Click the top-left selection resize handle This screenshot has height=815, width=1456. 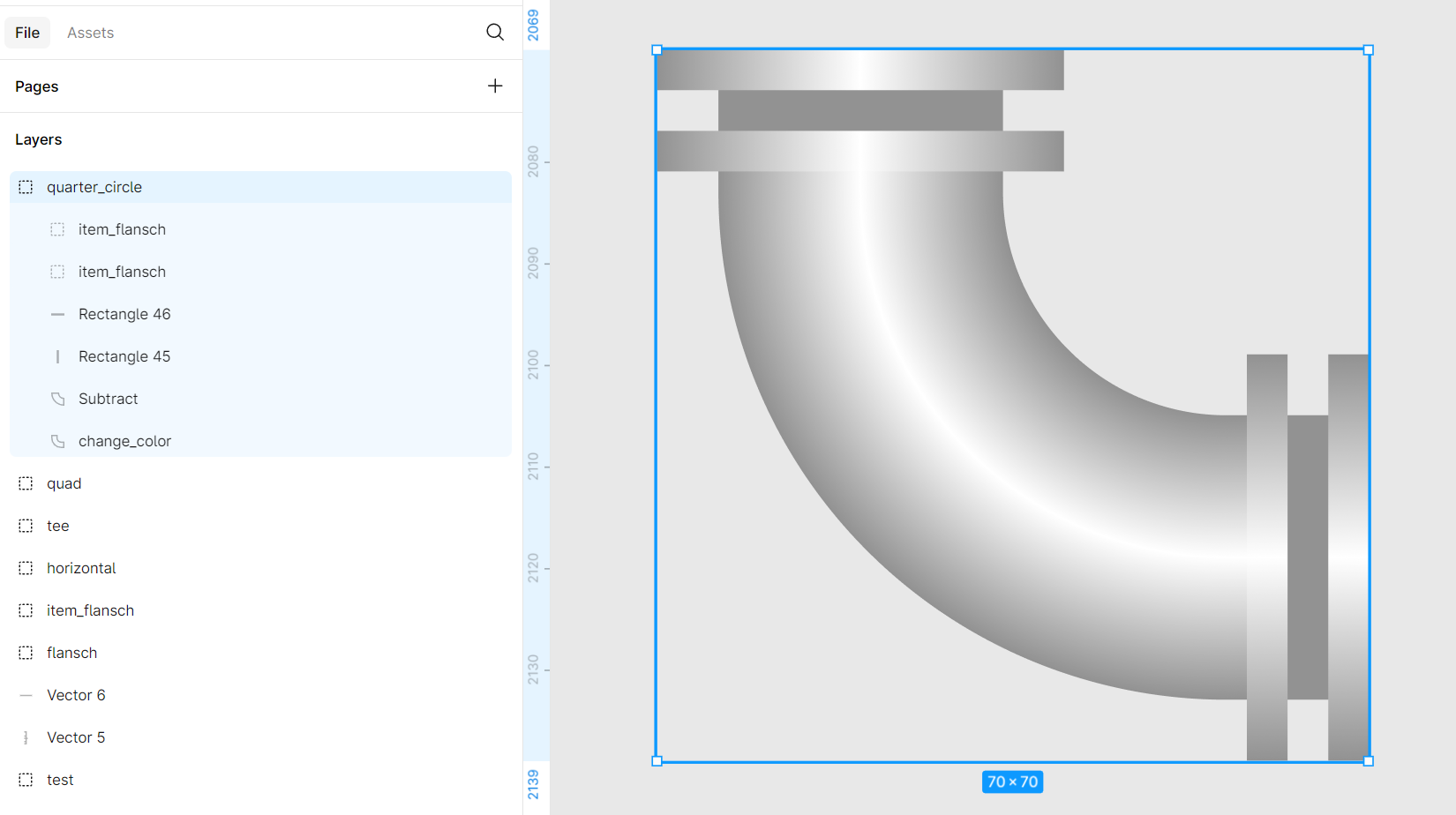657,50
